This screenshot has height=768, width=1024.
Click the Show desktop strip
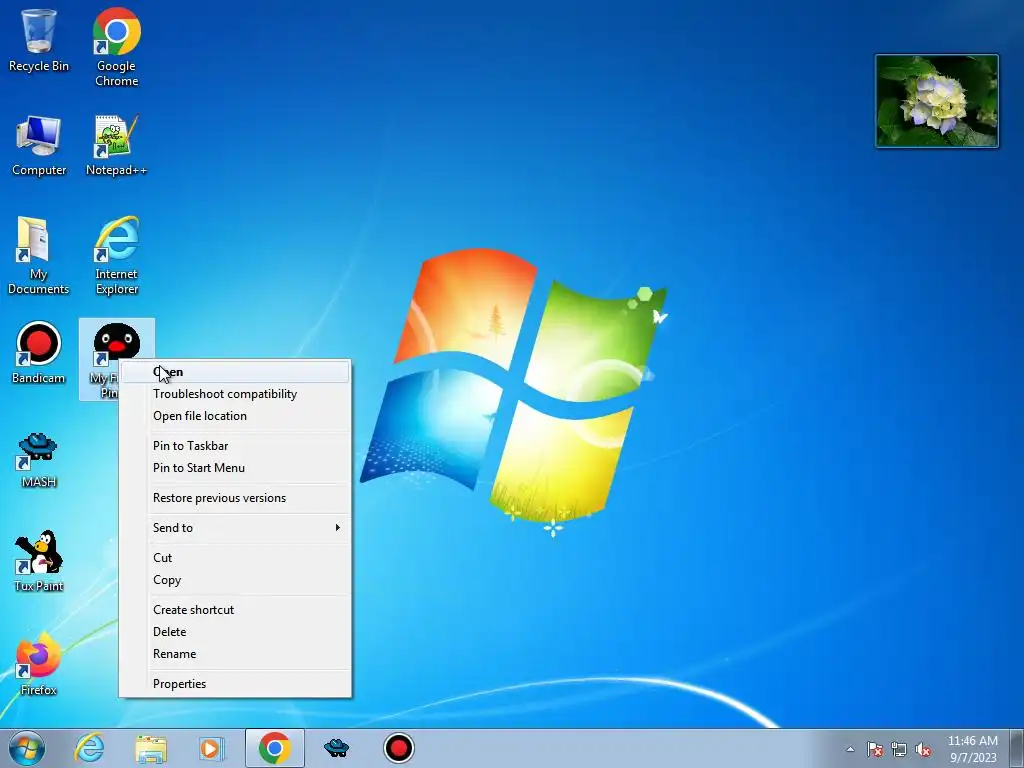click(1017, 748)
